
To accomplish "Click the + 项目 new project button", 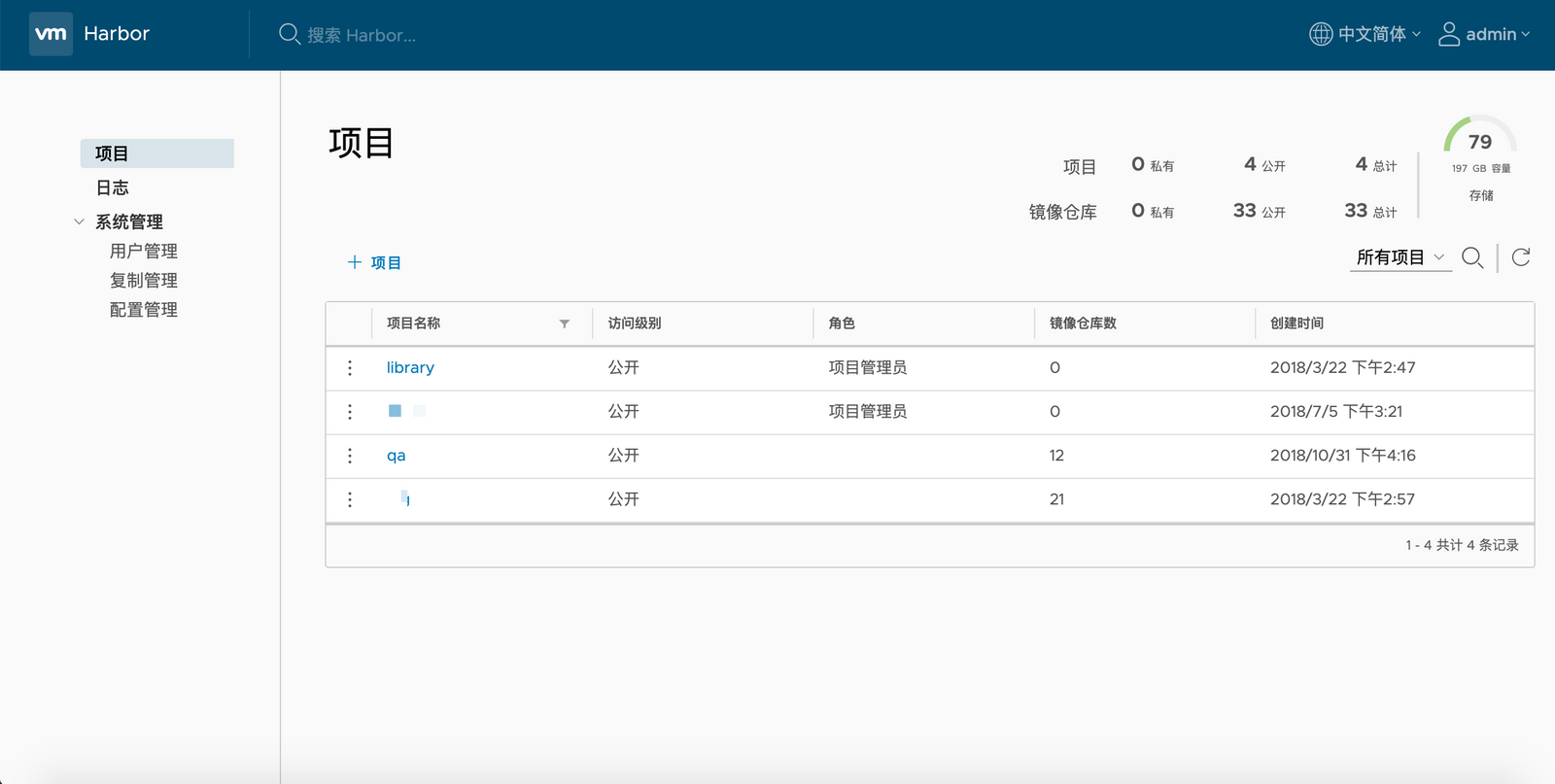I will coord(374,262).
